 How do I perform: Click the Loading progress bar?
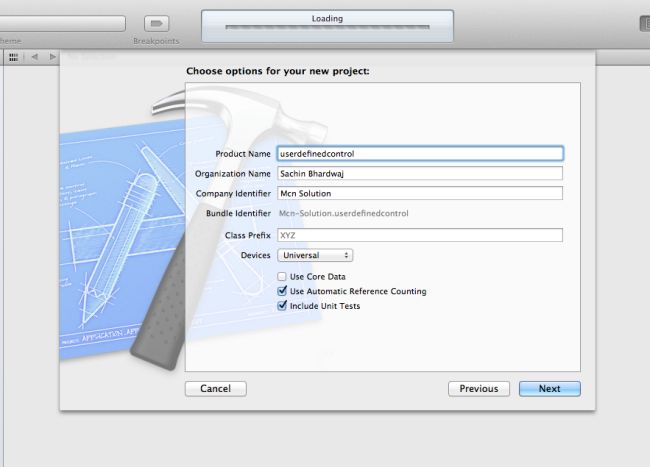point(327,27)
